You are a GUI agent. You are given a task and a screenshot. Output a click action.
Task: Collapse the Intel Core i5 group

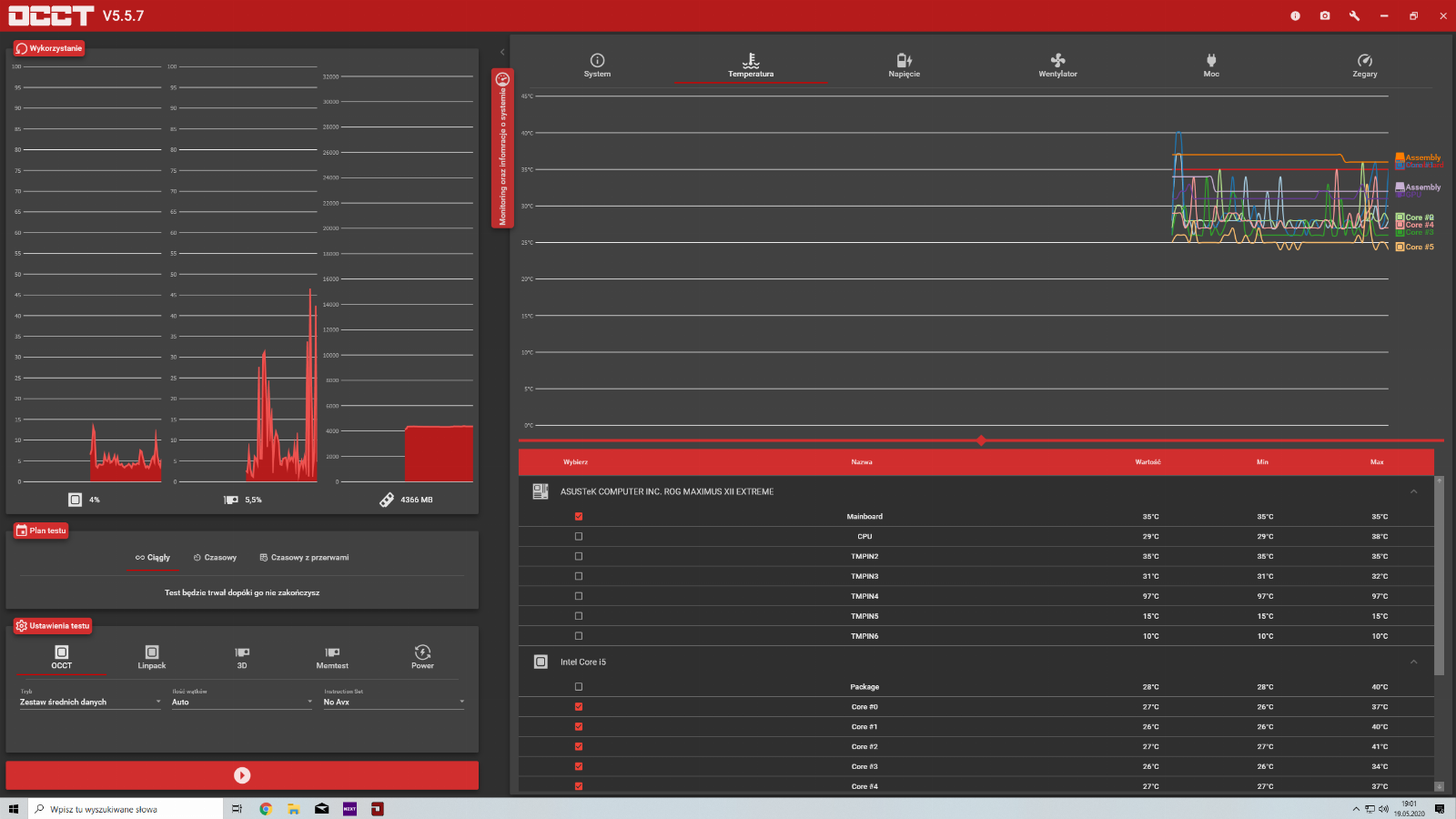coord(1413,662)
